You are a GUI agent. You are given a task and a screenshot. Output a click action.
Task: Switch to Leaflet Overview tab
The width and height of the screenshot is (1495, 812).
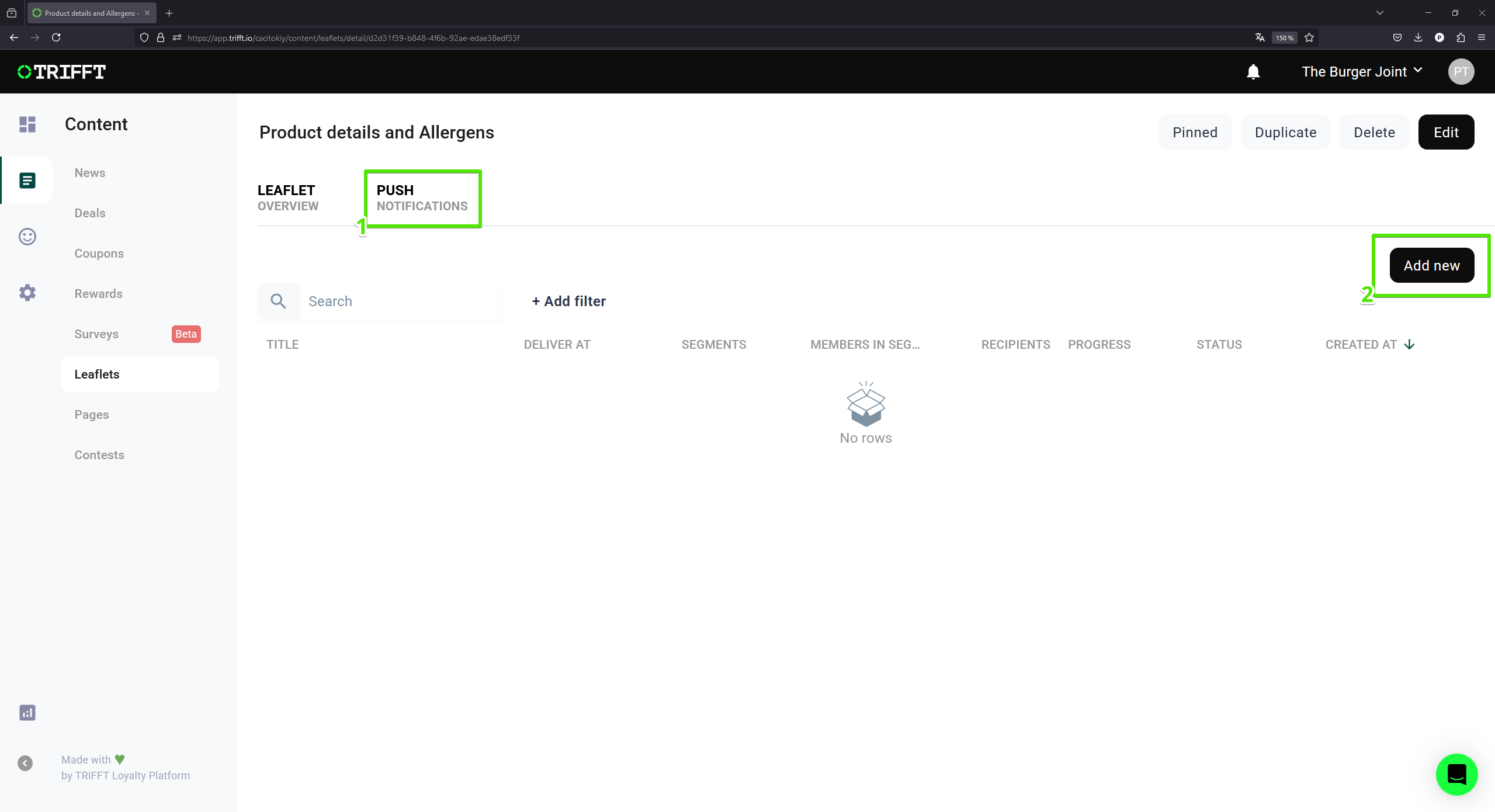(288, 198)
